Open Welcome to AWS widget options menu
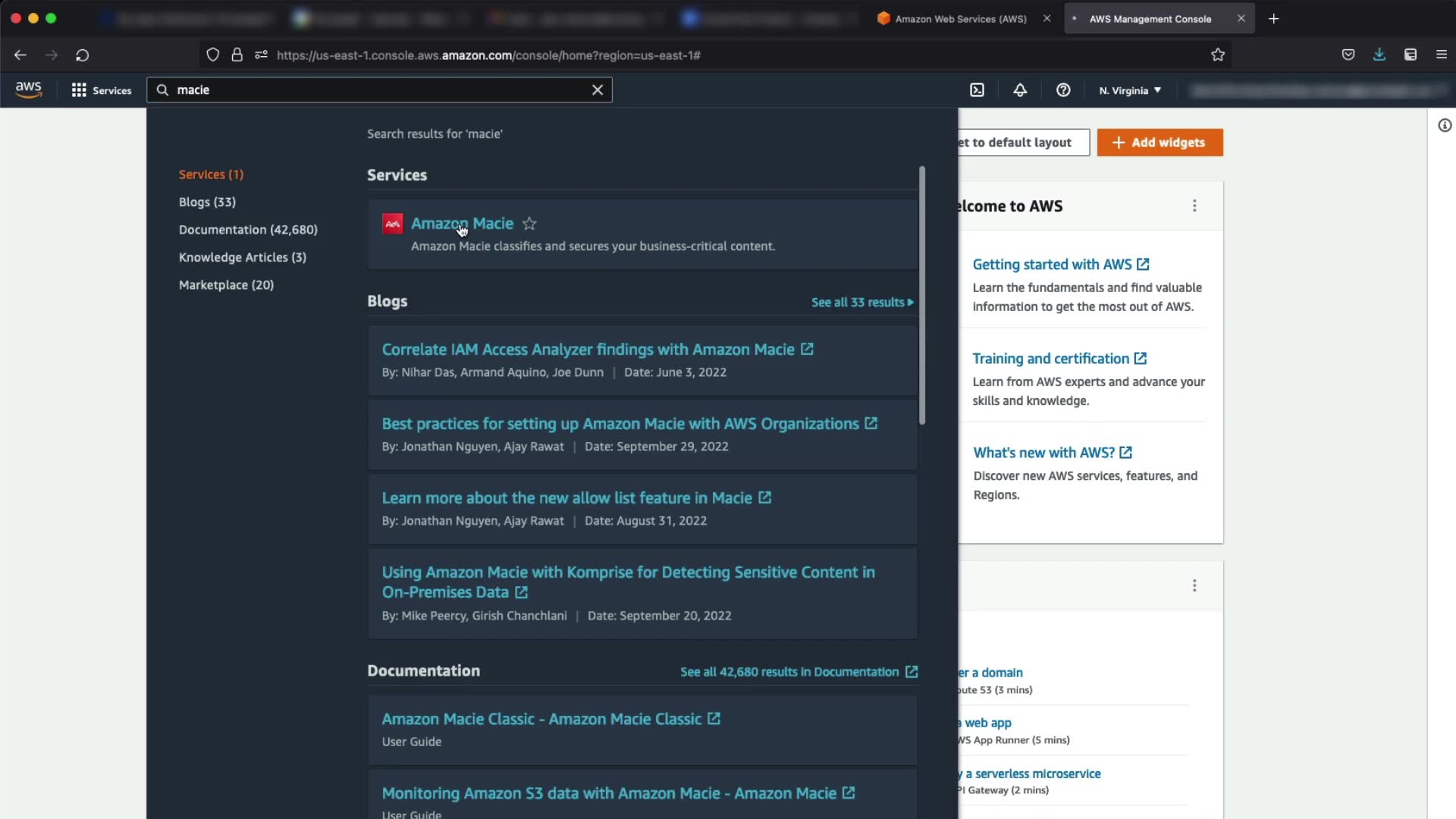Screen dimensions: 1456x819 [x=1194, y=206]
